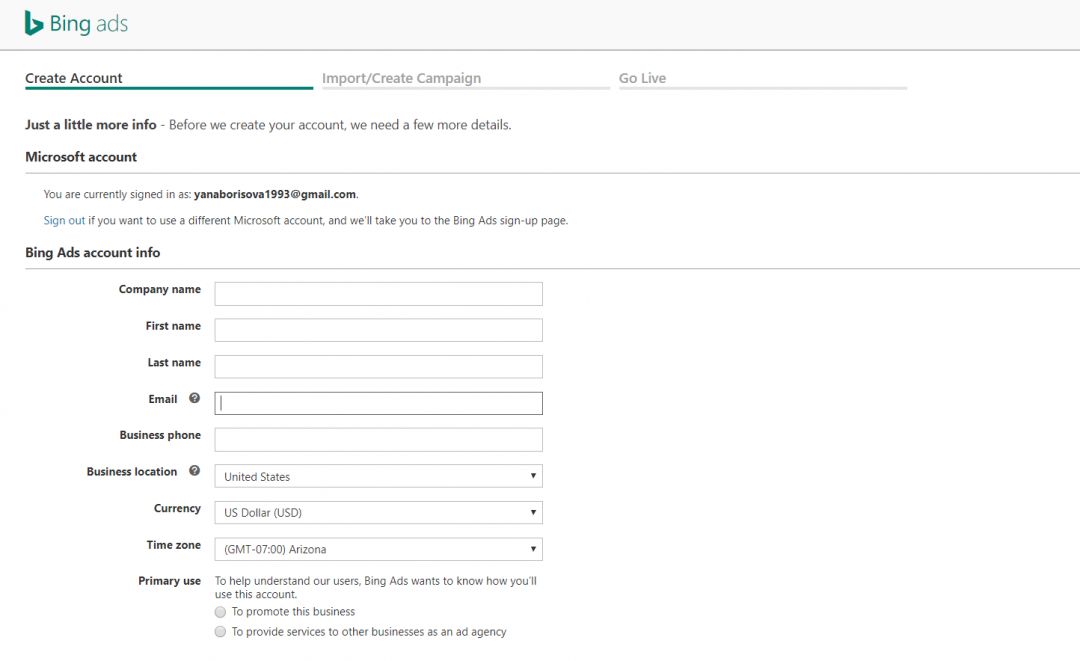The width and height of the screenshot is (1080, 661).
Task: Focus the Company name field
Action: click(378, 294)
